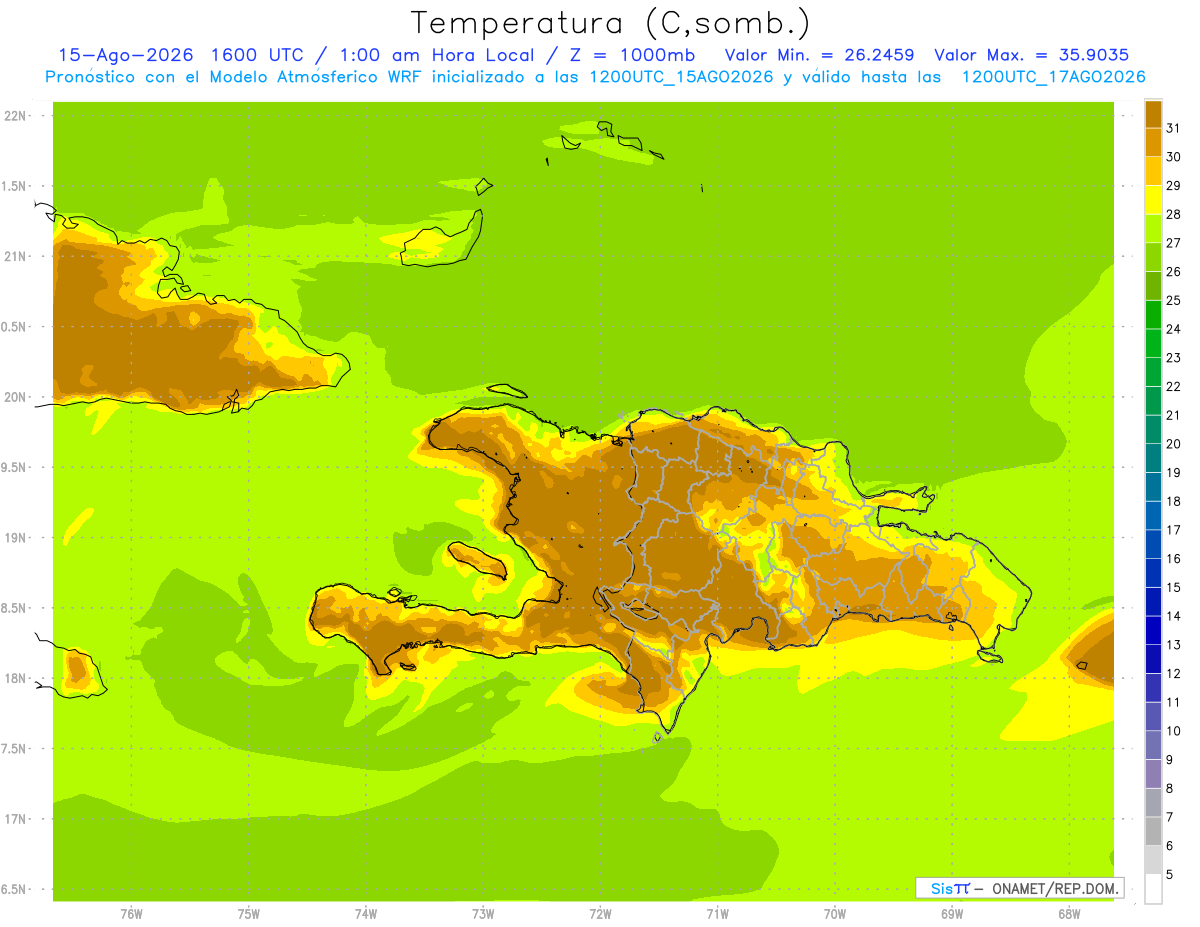Screen dimensions: 1200x927
Task: Click the colorbar scale label "15"
Action: [1173, 587]
